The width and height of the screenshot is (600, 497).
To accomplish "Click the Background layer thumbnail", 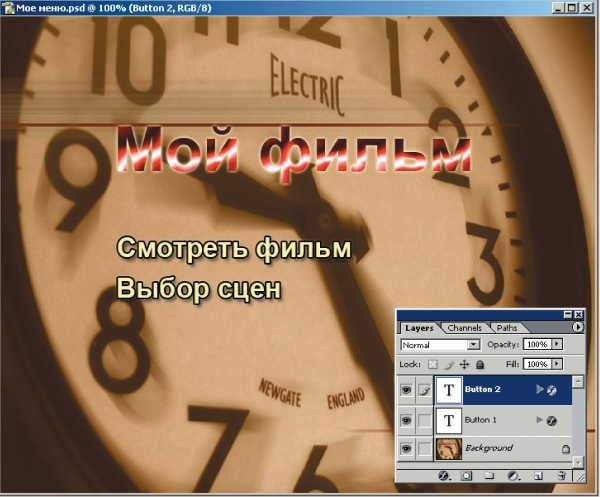I will 448,449.
